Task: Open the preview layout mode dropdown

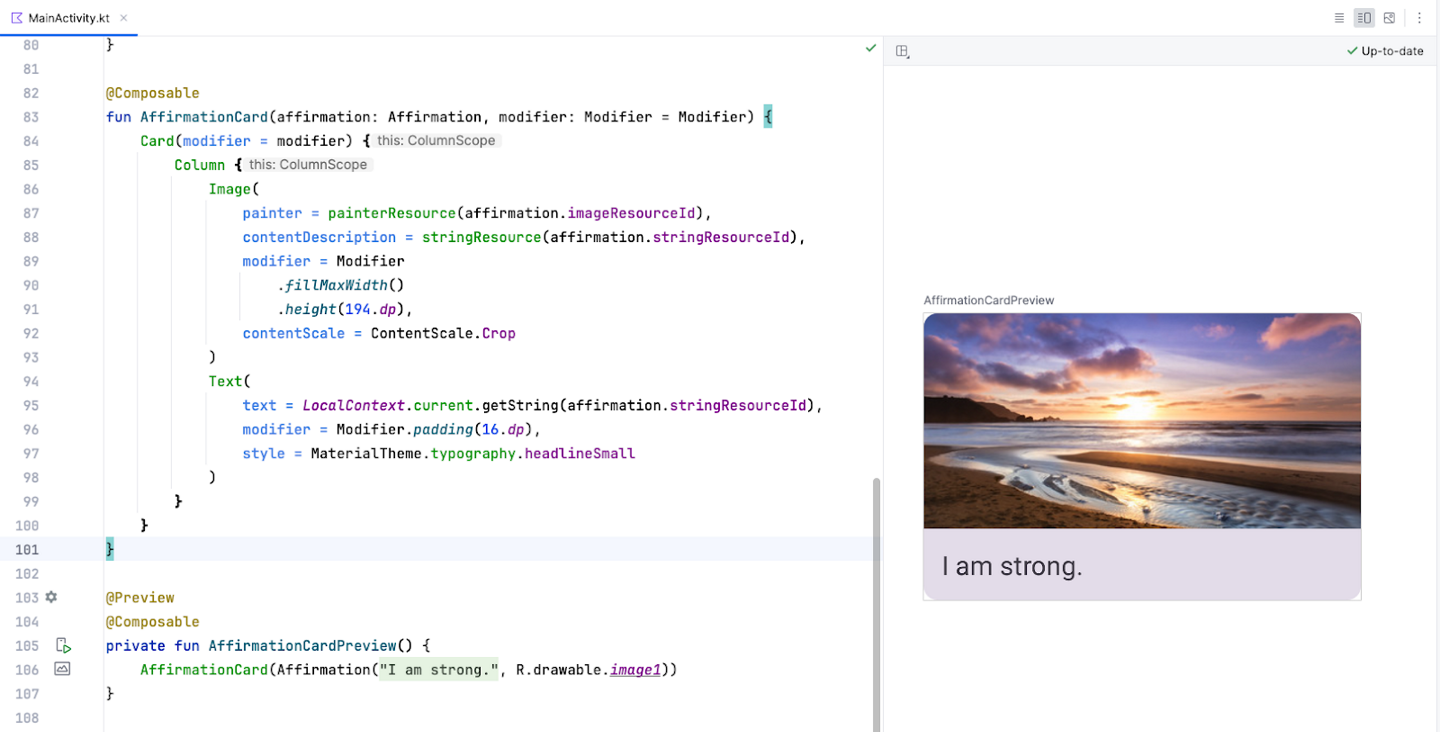Action: coord(902,51)
